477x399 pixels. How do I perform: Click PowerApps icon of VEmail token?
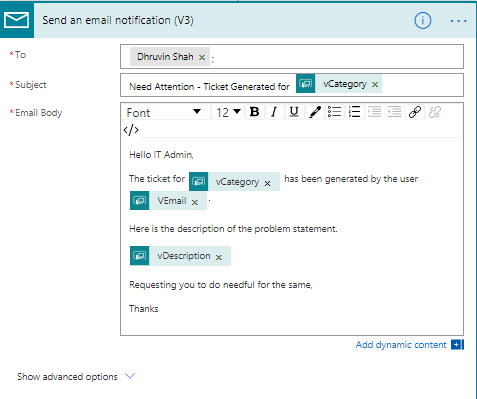pos(139,200)
